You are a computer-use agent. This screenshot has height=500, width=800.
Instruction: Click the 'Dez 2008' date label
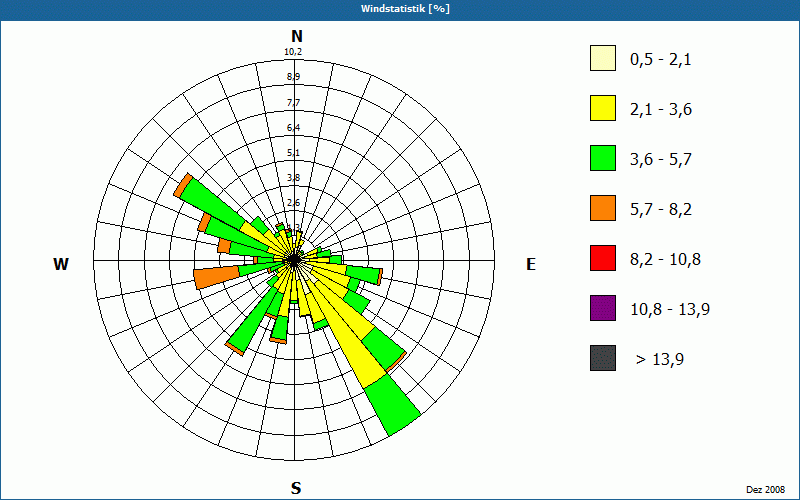(765, 490)
